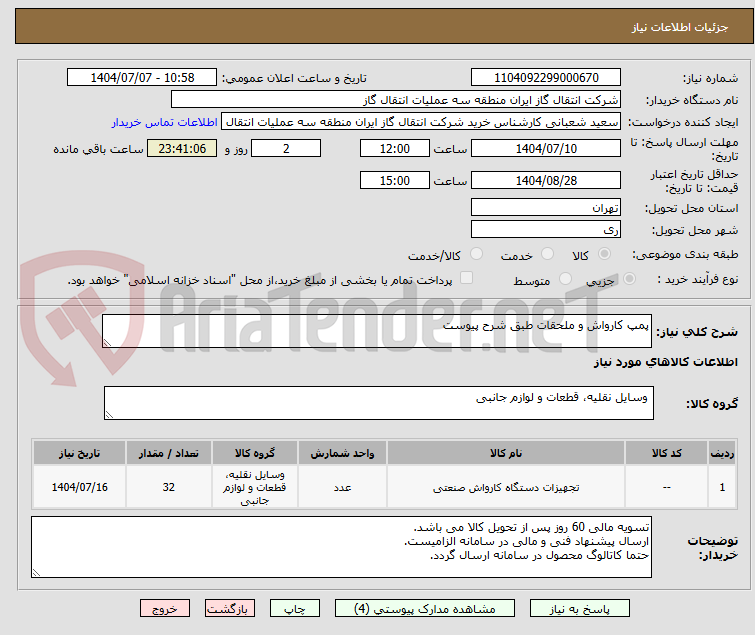Screen dimensions: 755x635
Task: Click the deadline time field 12:00
Action: pos(394,148)
